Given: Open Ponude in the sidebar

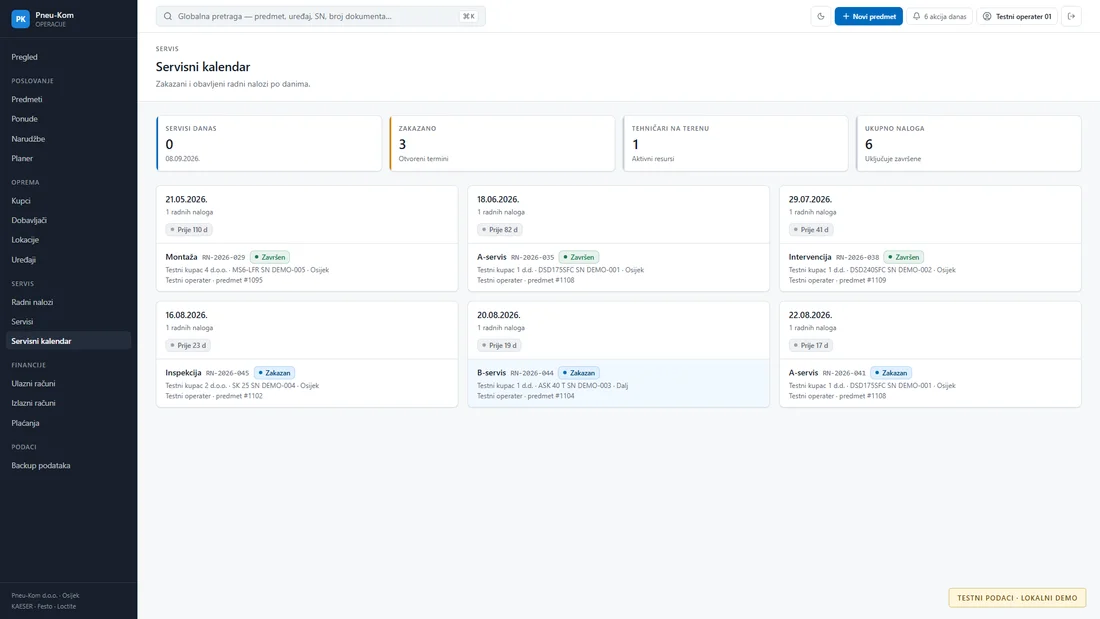Looking at the screenshot, I should (x=68, y=119).
